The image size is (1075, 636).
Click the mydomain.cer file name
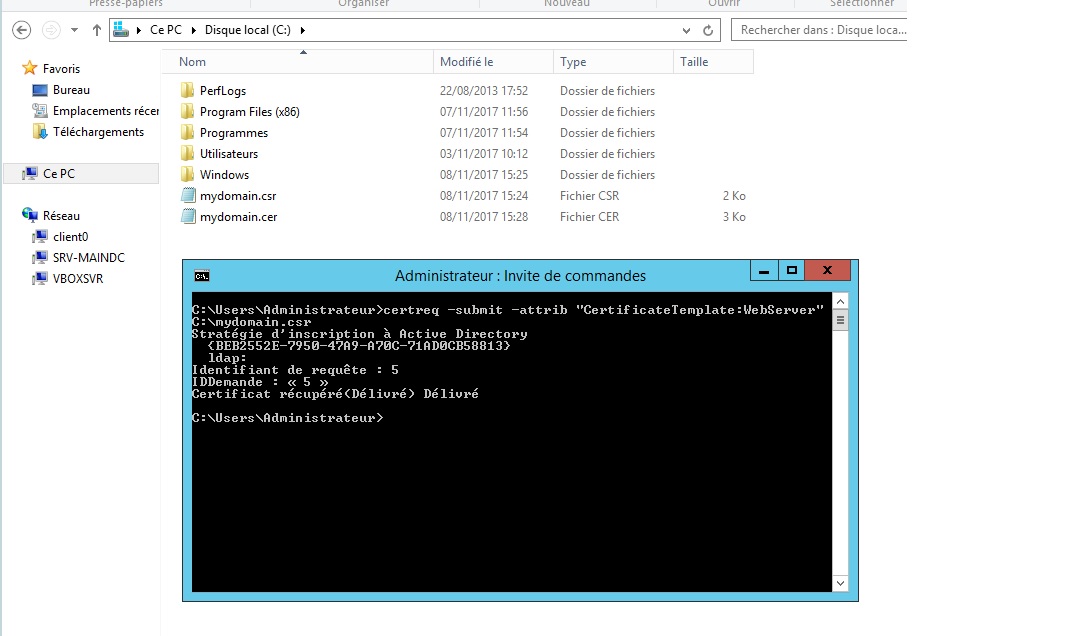(239, 217)
